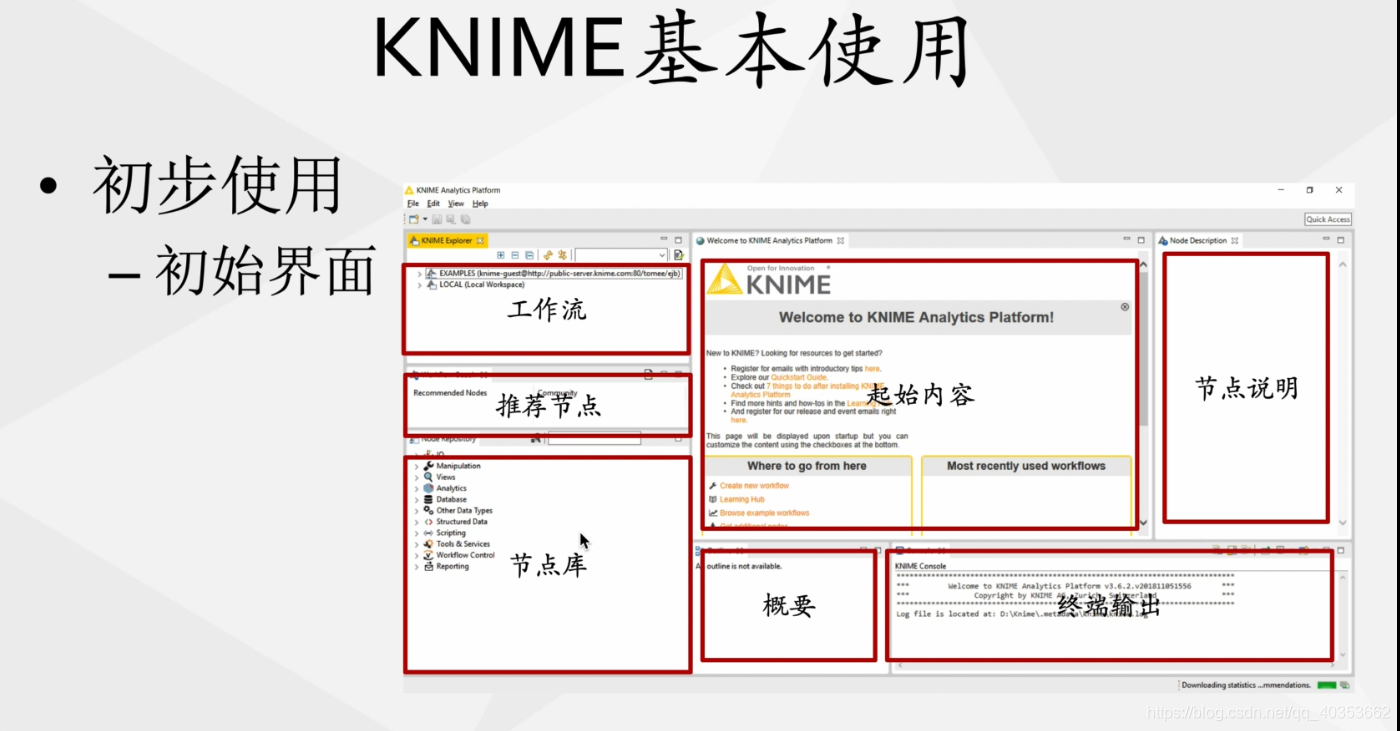1400x731 pixels.
Task: Expand the EXAMPLES server tree node
Action: pyautogui.click(x=419, y=273)
